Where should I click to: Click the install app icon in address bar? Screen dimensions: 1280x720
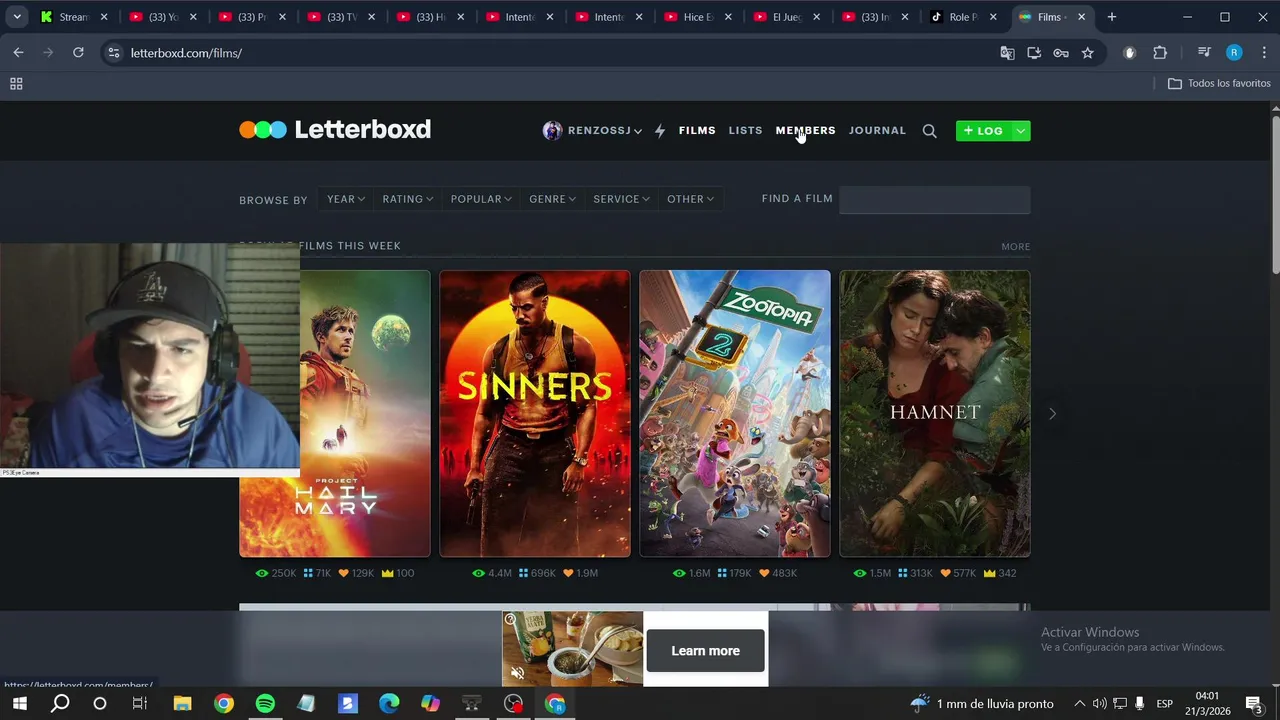click(x=1034, y=53)
